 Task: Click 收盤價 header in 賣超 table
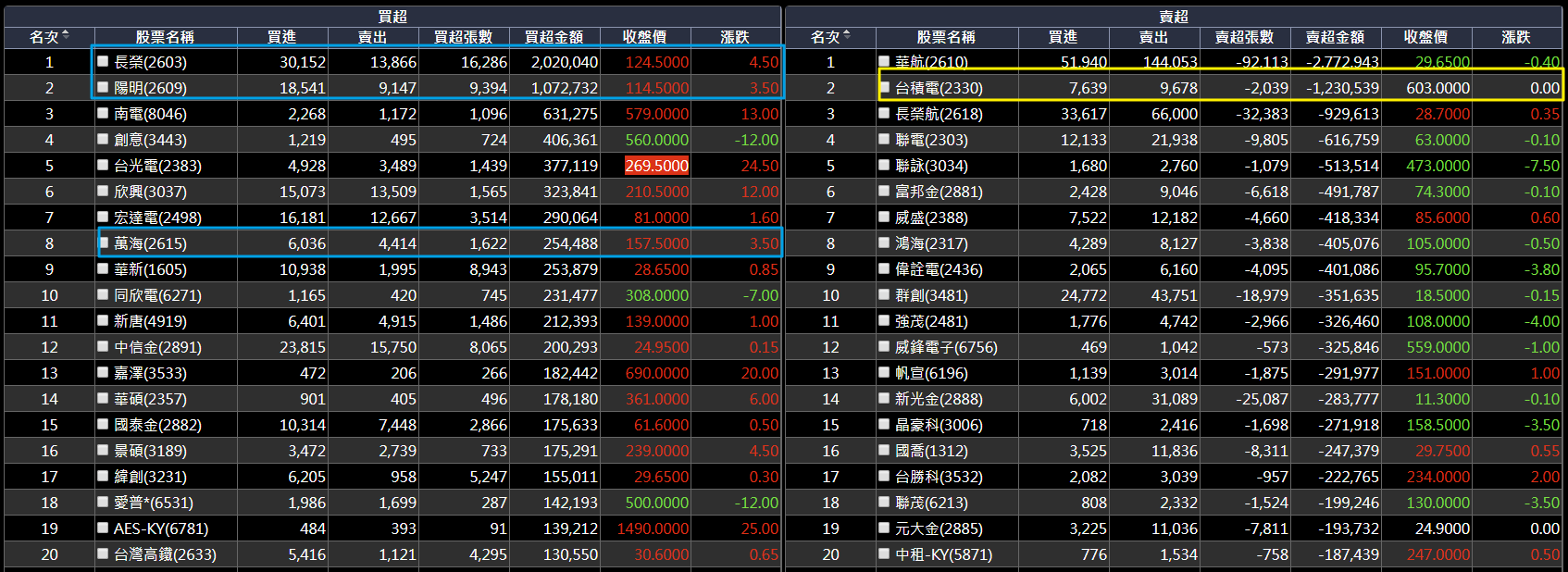point(1425,37)
